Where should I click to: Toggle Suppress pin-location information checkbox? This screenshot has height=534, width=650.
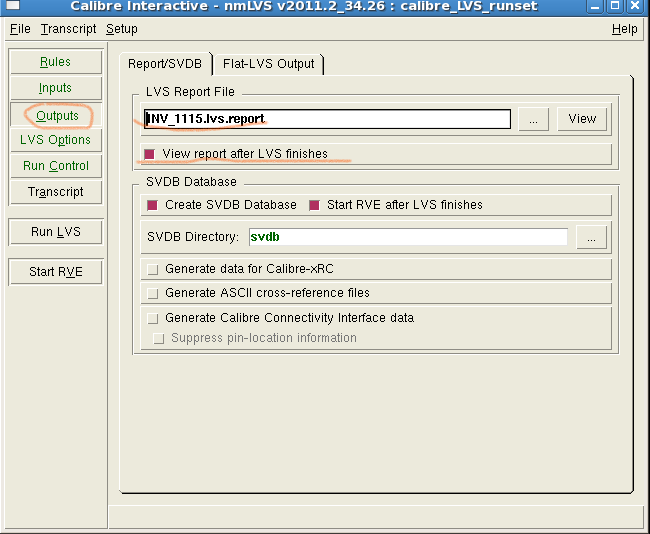[x=158, y=338]
